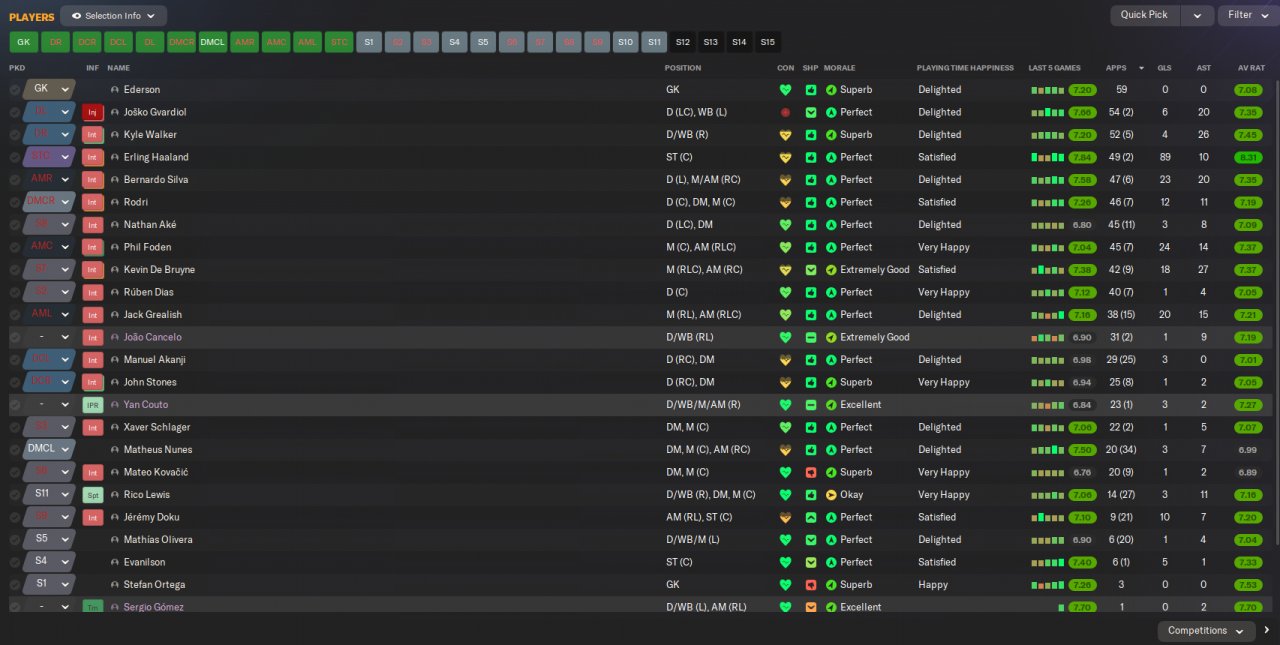Expand the Quick Pick arrow menu
This screenshot has width=1280, height=645.
click(1197, 15)
